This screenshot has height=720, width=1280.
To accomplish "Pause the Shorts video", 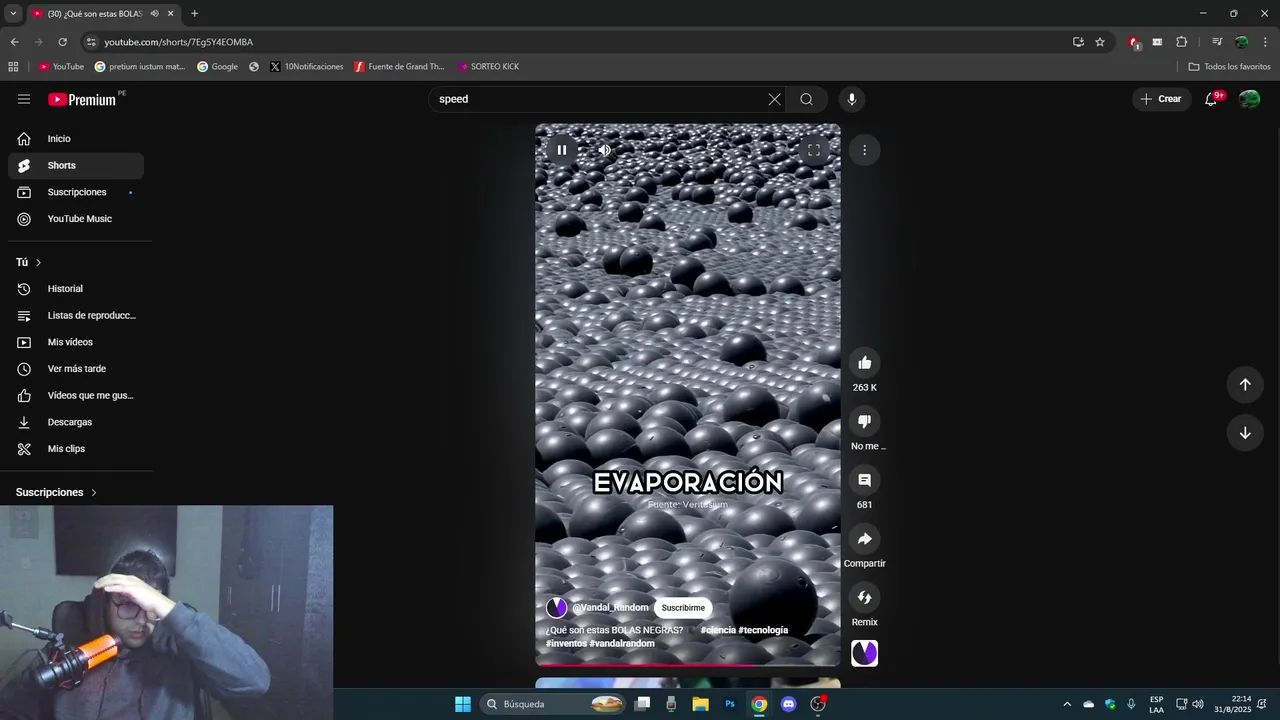I will point(562,150).
